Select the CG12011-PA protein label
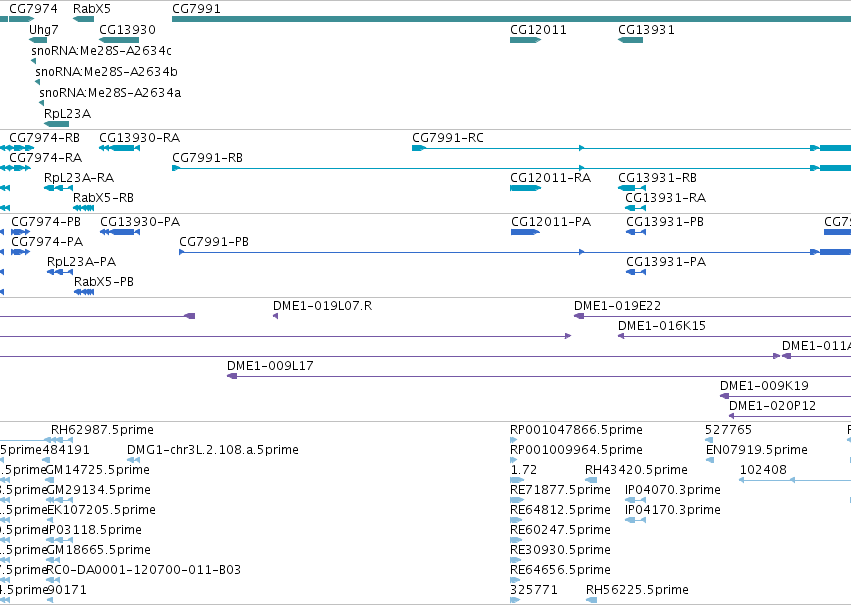This screenshot has width=851, height=605. (x=551, y=222)
